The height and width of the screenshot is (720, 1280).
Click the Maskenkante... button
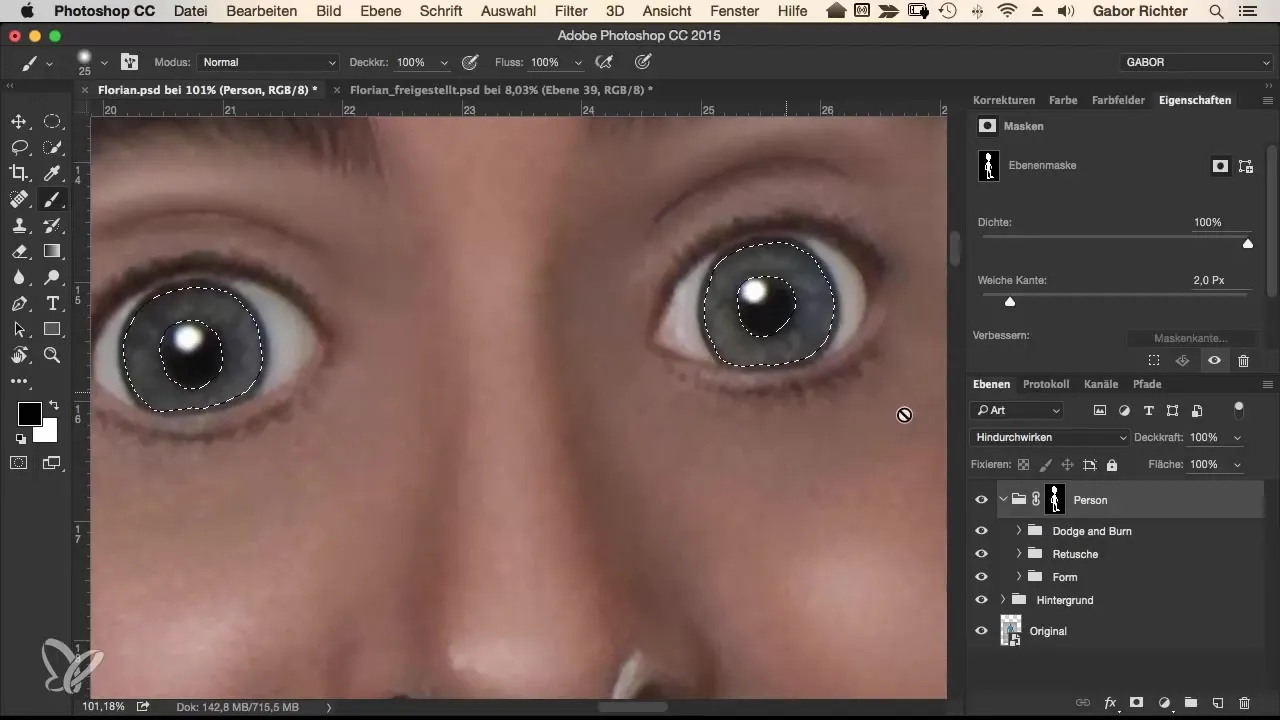click(1190, 338)
